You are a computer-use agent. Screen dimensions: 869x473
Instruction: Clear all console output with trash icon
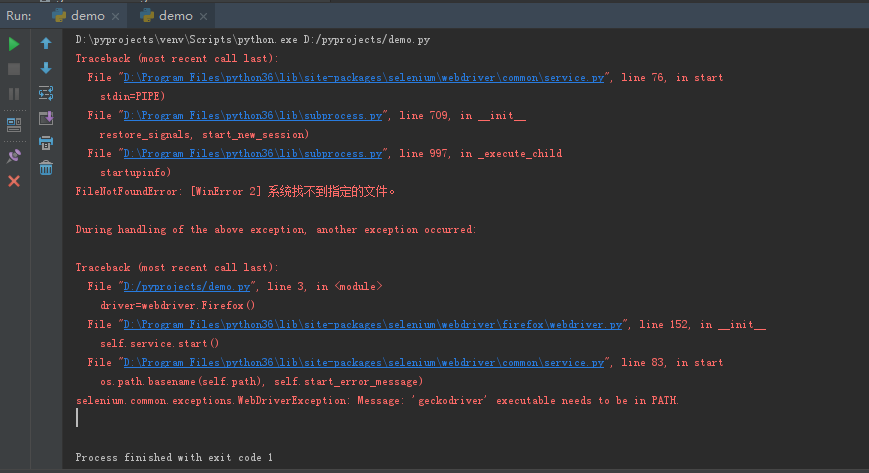46,168
